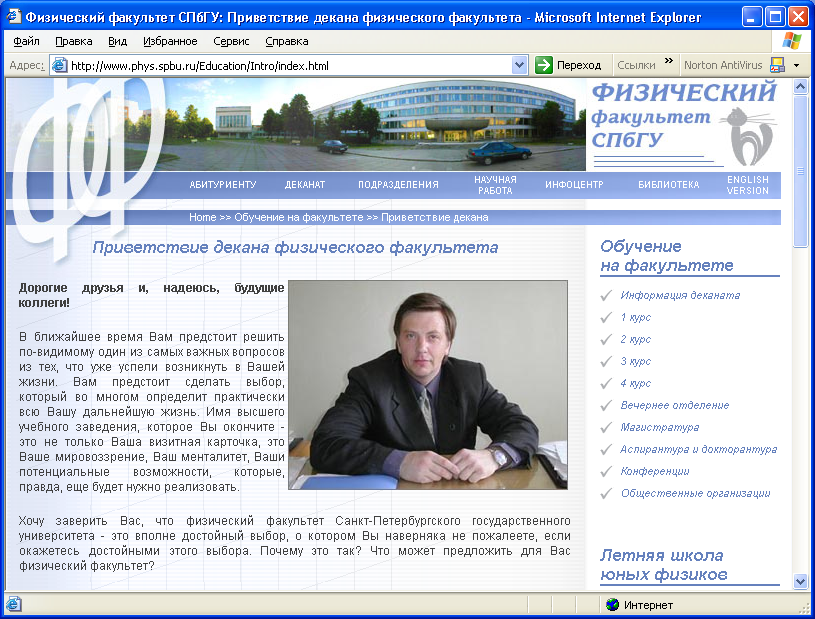Viewport: 815px width, 619px height.
Task: Open the Общественные организации link
Action: [x=695, y=493]
